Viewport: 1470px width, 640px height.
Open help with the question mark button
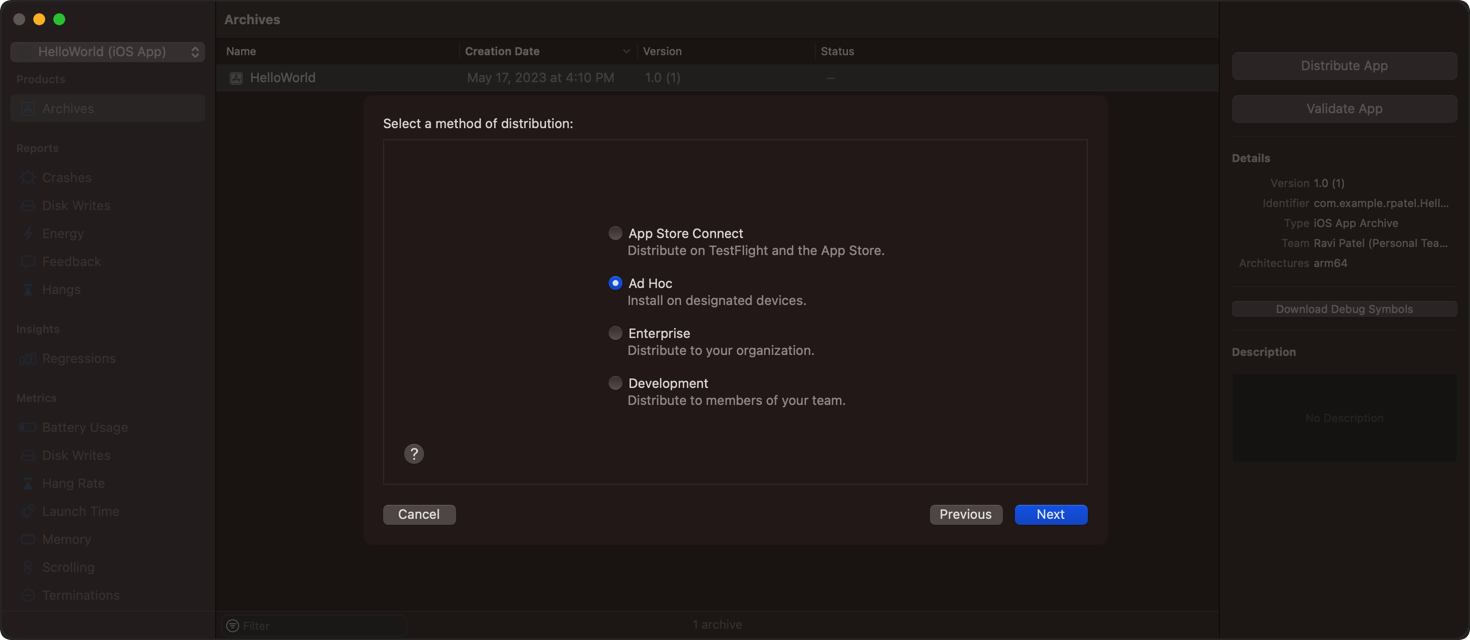414,454
